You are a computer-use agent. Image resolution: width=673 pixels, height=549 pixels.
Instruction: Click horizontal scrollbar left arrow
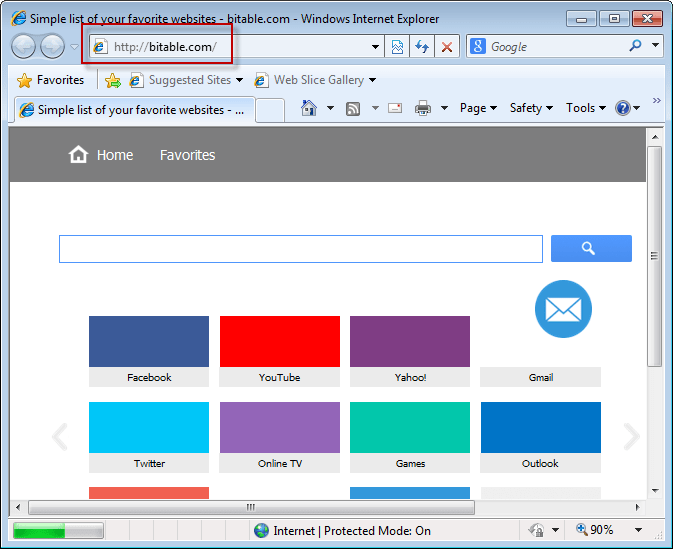(18, 507)
